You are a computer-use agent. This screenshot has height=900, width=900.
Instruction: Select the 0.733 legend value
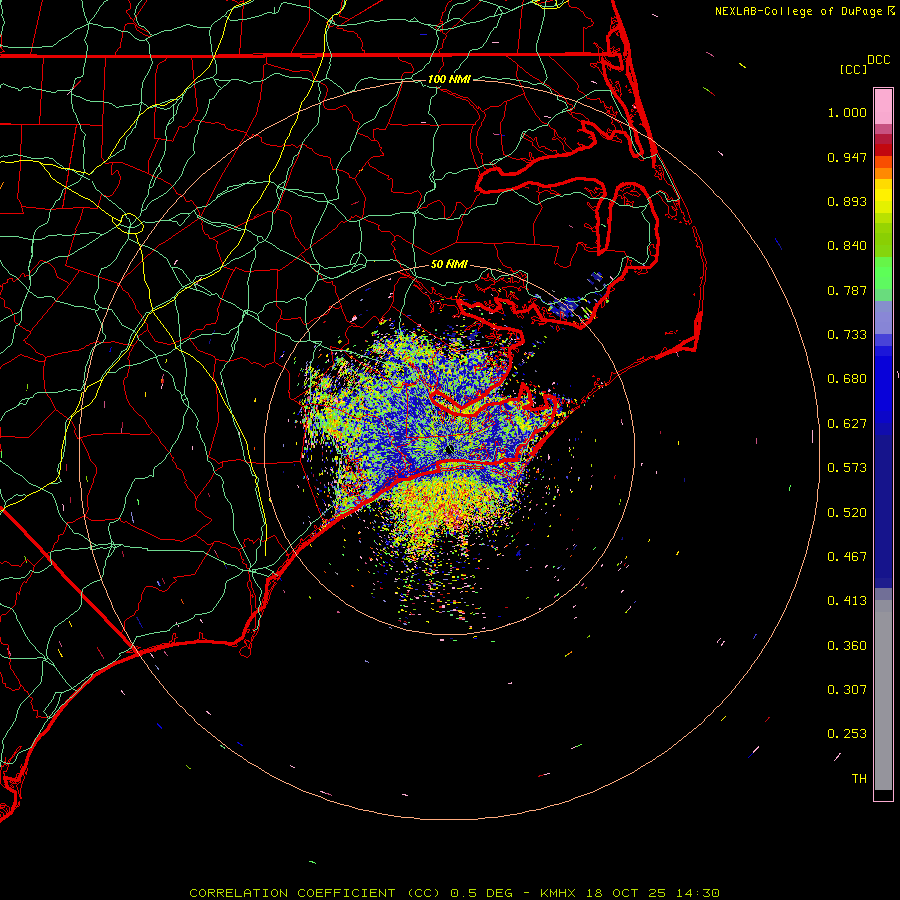tap(847, 335)
